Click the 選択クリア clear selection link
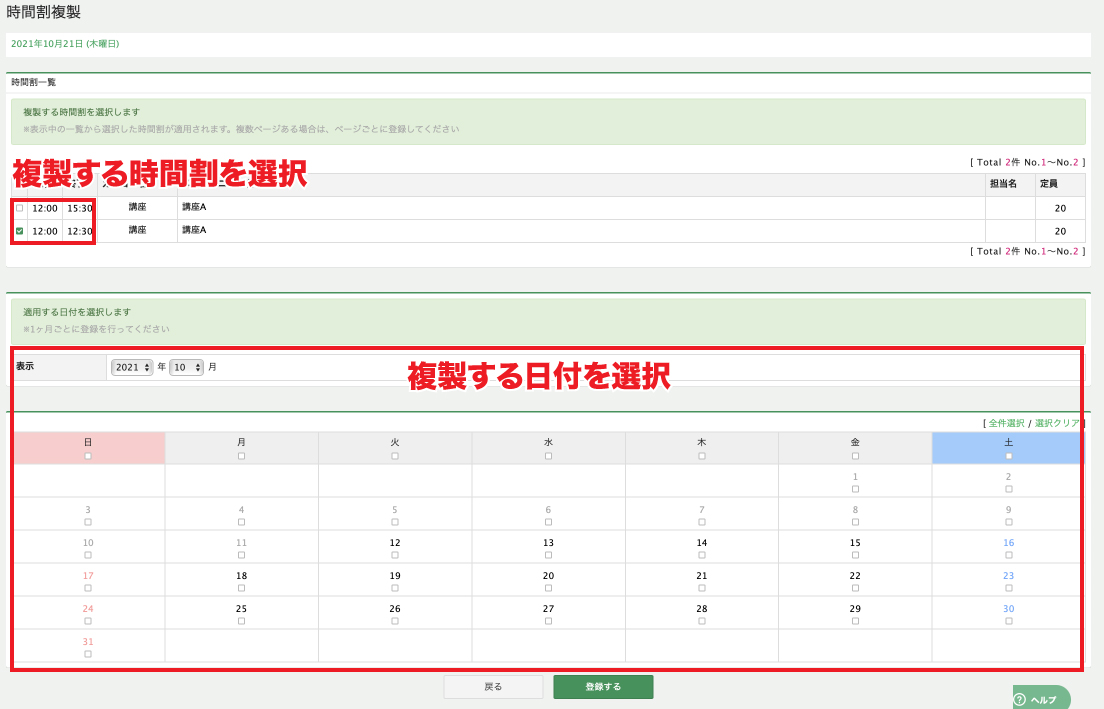 1057,423
